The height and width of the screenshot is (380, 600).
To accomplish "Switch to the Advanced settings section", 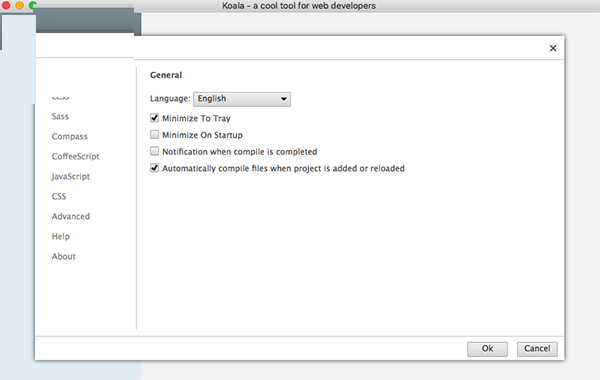I will [x=71, y=216].
